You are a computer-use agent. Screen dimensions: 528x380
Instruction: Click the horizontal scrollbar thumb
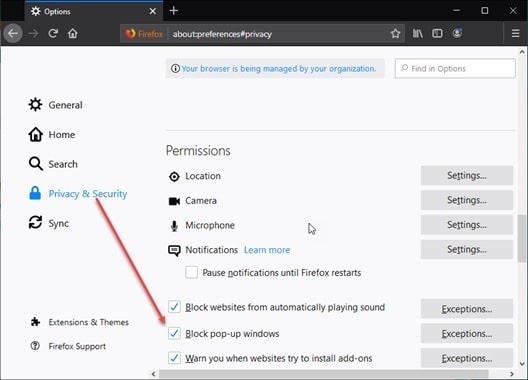(324, 374)
